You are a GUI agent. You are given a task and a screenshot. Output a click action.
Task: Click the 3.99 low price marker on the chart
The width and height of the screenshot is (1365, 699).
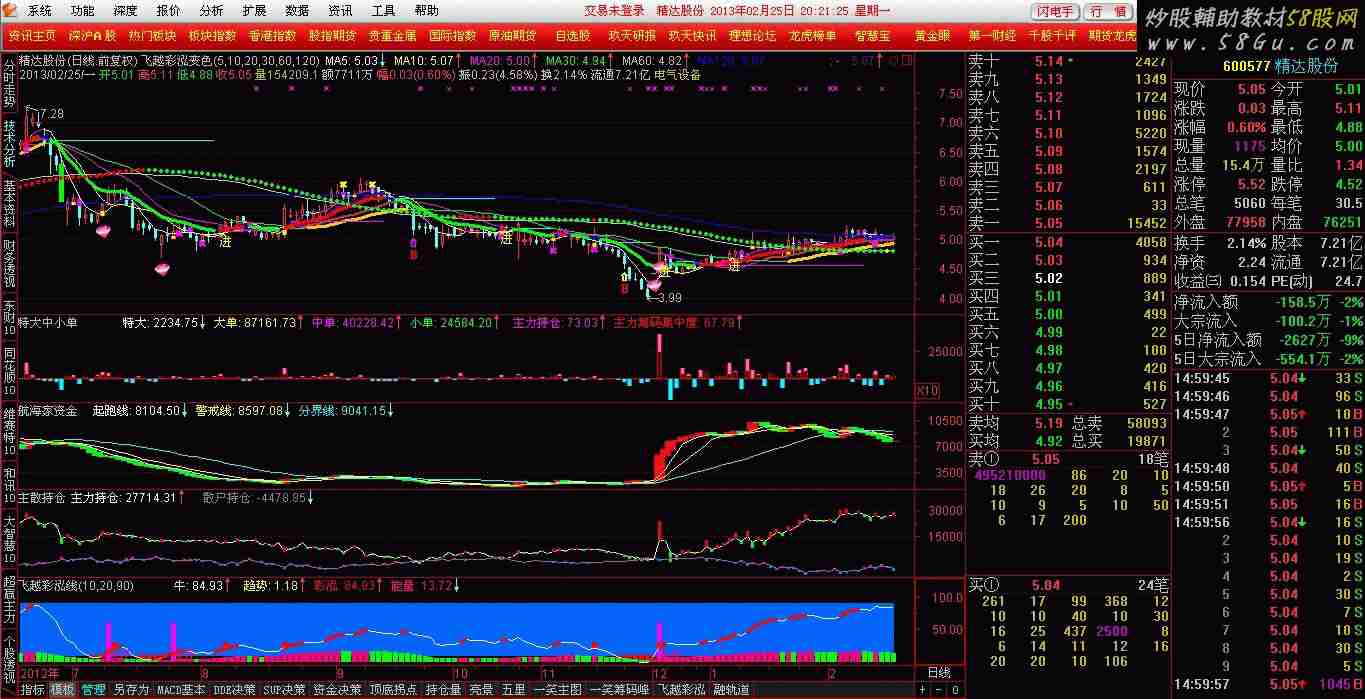(669, 297)
